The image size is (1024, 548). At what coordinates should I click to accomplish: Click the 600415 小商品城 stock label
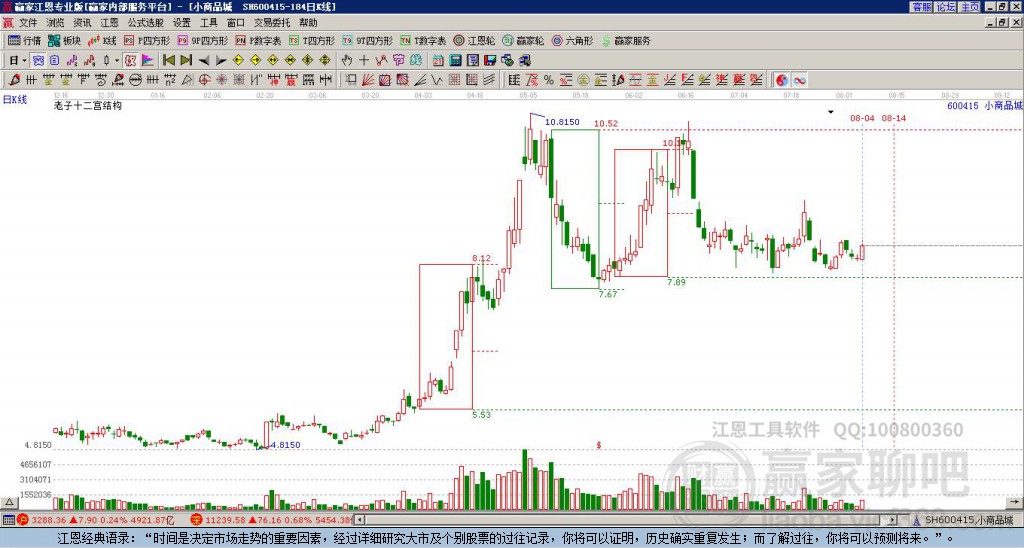point(985,105)
